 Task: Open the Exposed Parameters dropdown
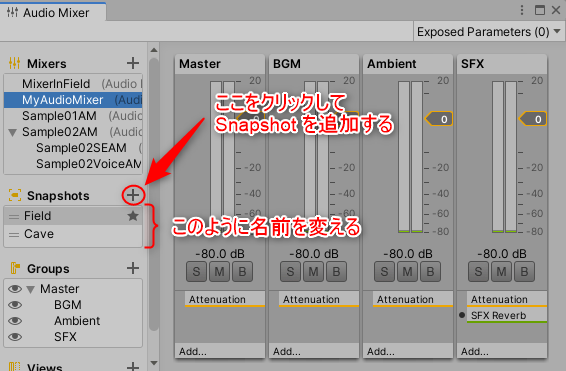point(489,32)
